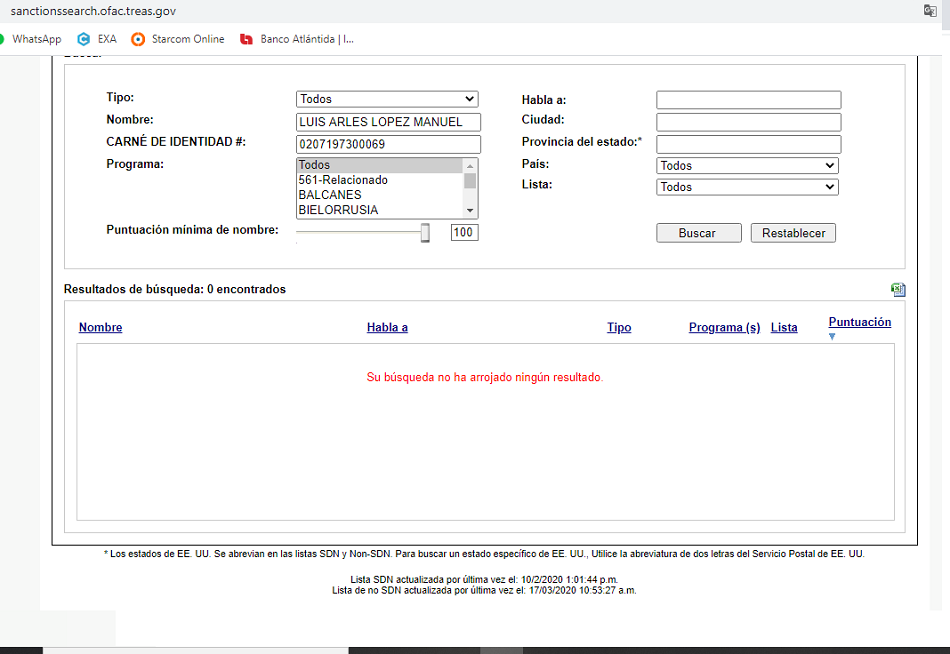Viewport: 950px width, 654px height.
Task: Expand the Lista dropdown
Action: (x=747, y=187)
